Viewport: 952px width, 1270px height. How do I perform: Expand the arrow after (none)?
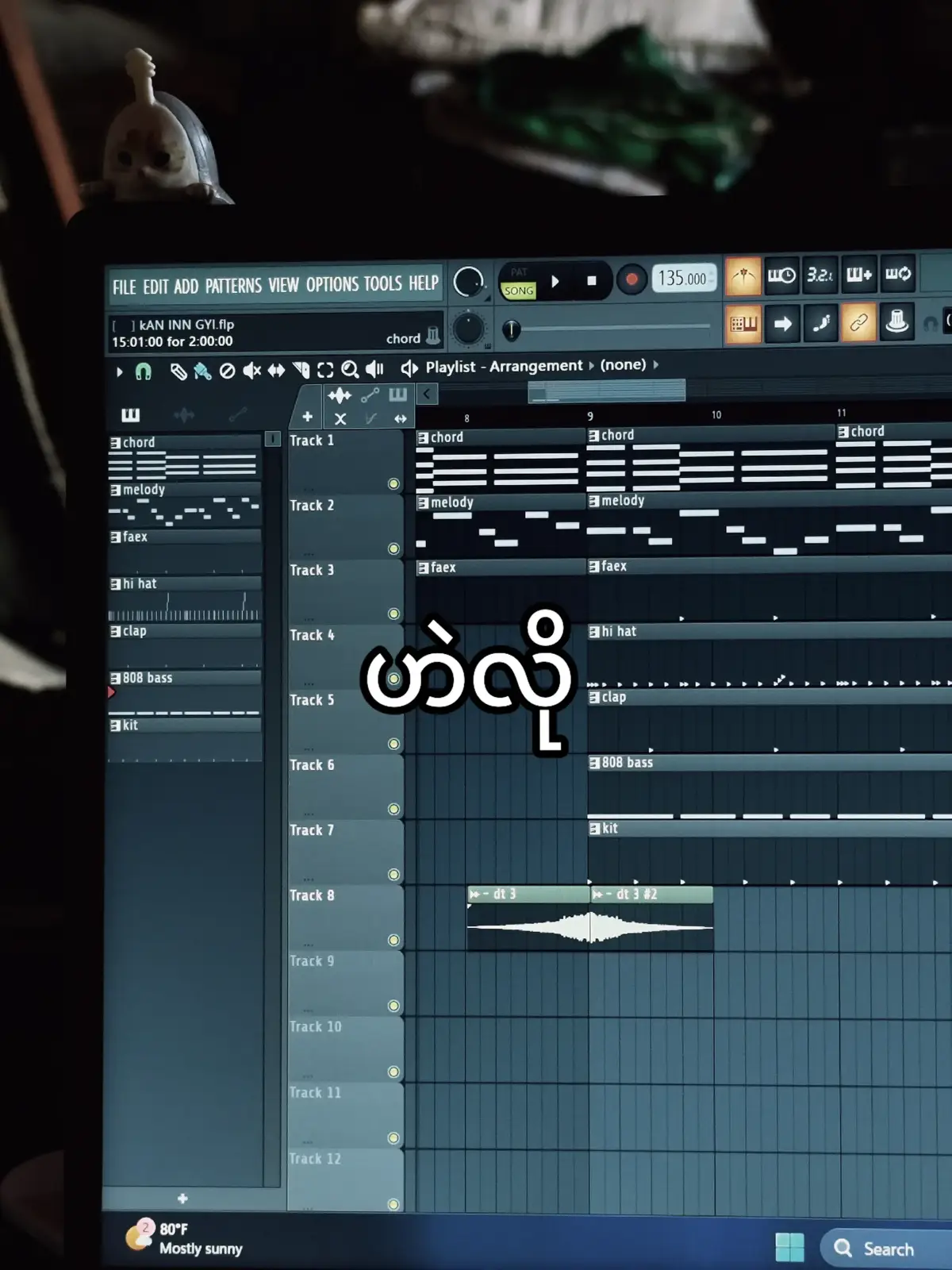pos(656,365)
